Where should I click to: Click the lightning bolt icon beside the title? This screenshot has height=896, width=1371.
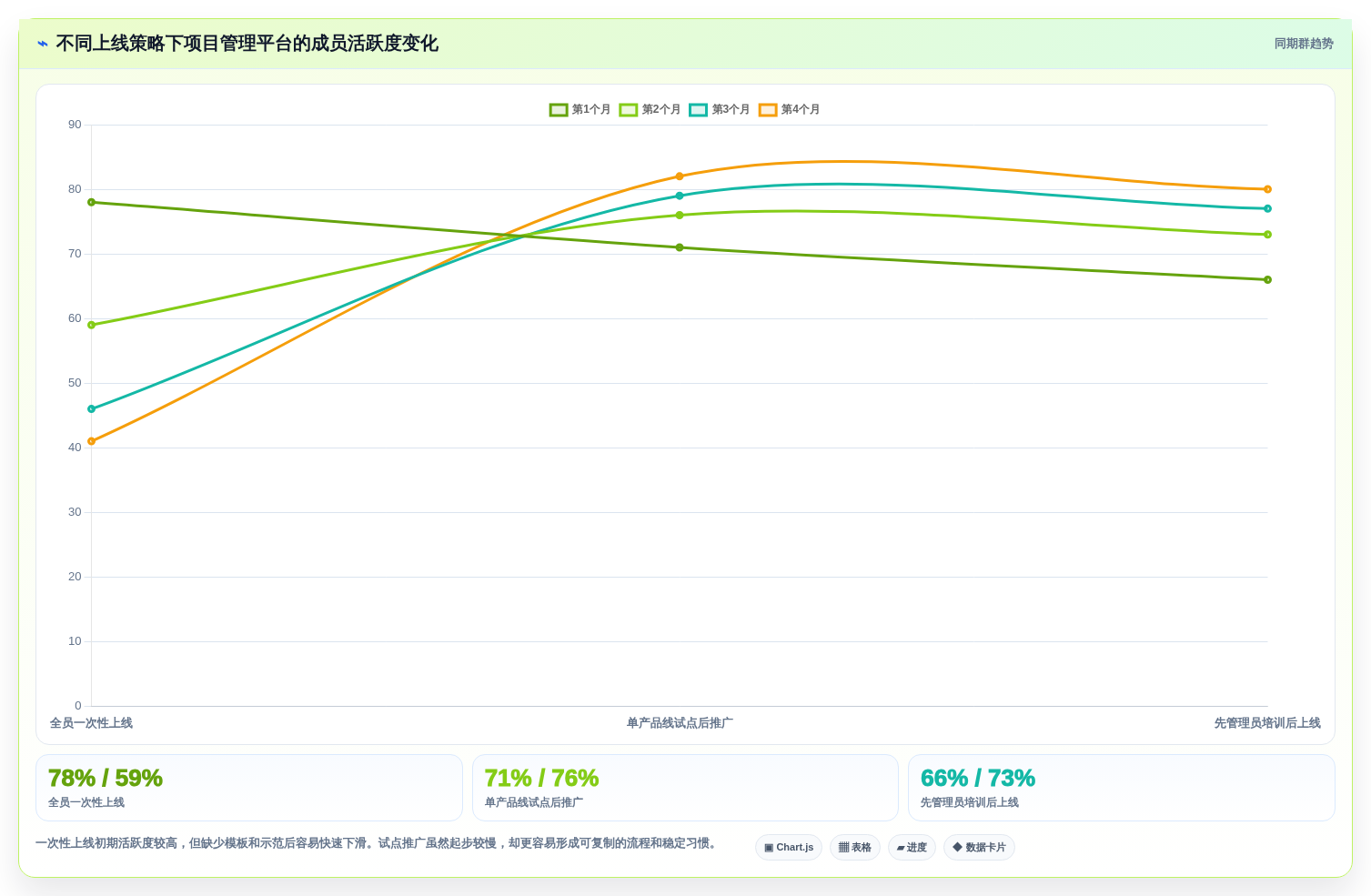(x=43, y=44)
